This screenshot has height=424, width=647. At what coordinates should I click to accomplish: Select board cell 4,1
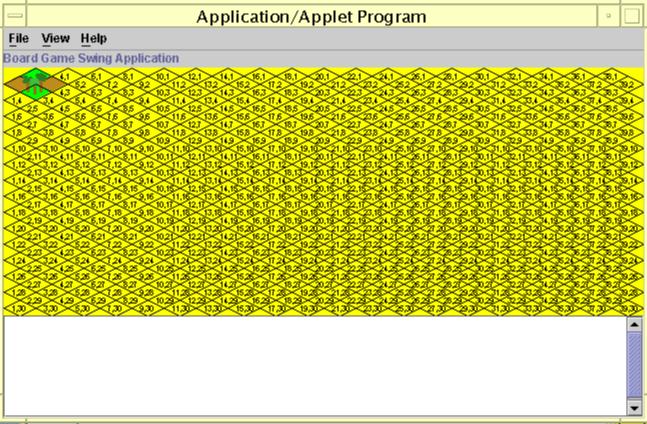pyautogui.click(x=67, y=76)
